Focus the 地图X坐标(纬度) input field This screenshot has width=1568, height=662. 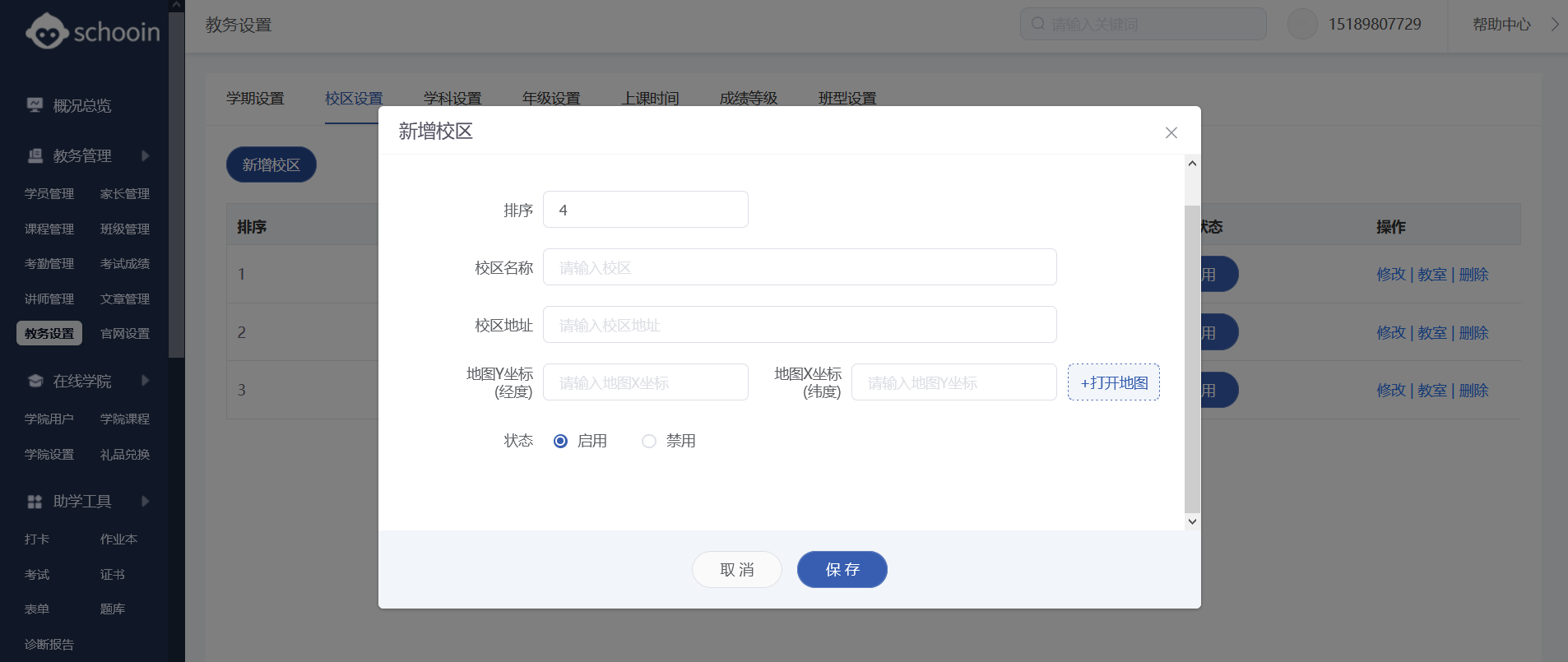[x=954, y=382]
